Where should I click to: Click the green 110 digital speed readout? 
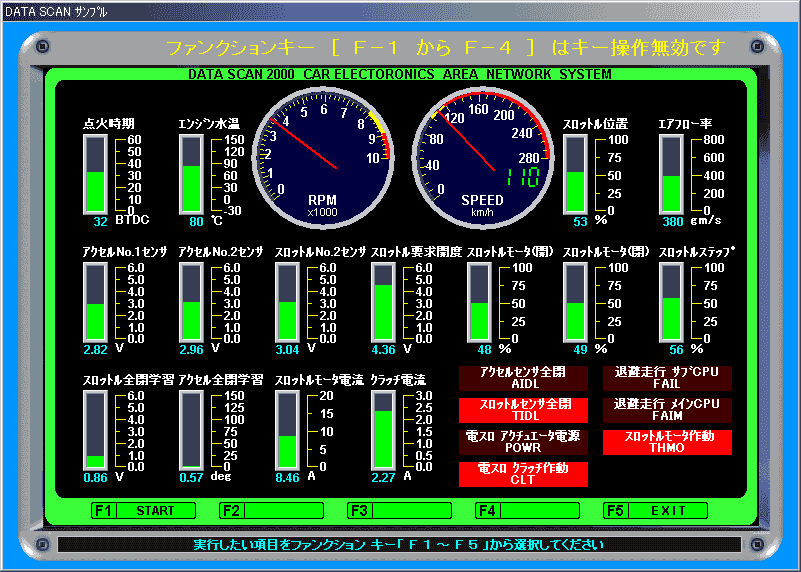tap(523, 178)
